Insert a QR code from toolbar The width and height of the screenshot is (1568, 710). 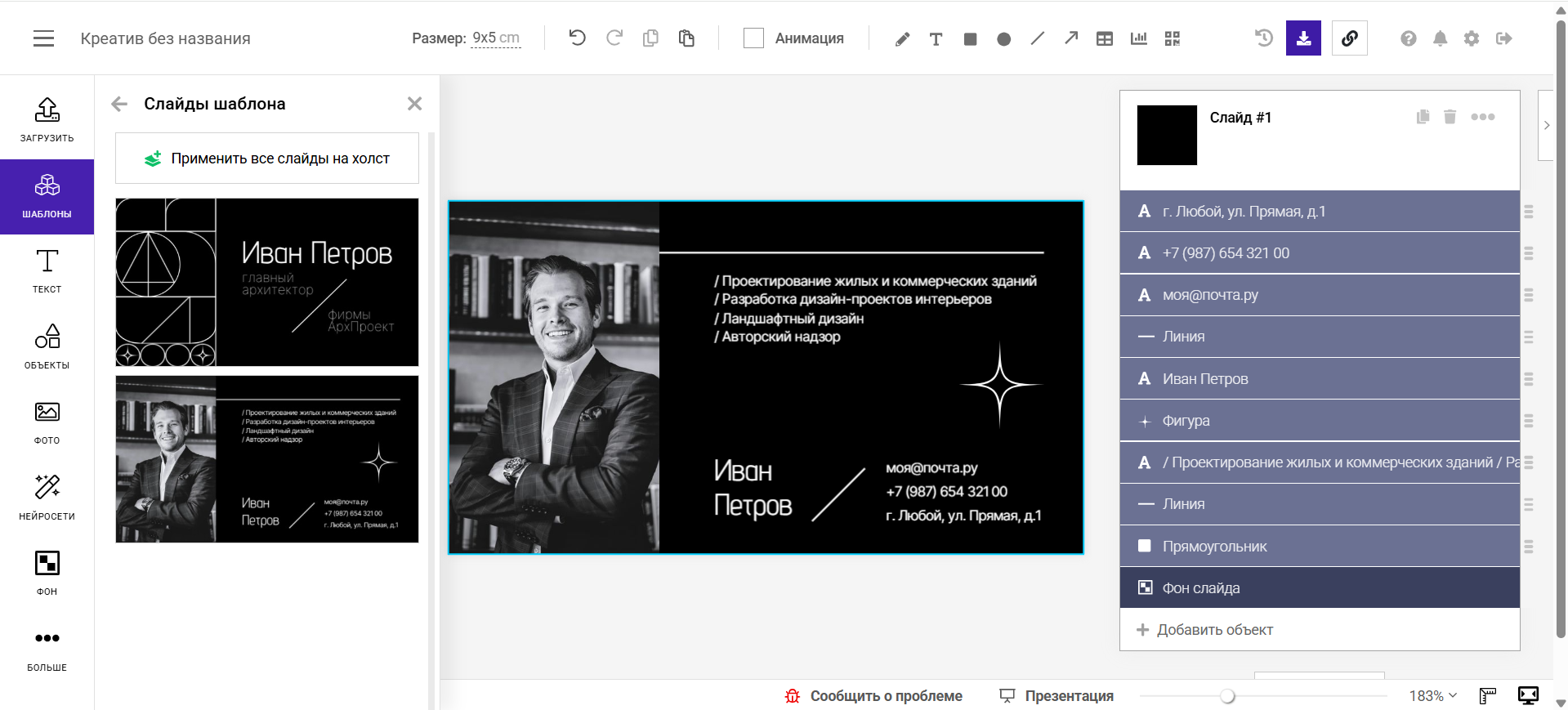coord(1173,39)
